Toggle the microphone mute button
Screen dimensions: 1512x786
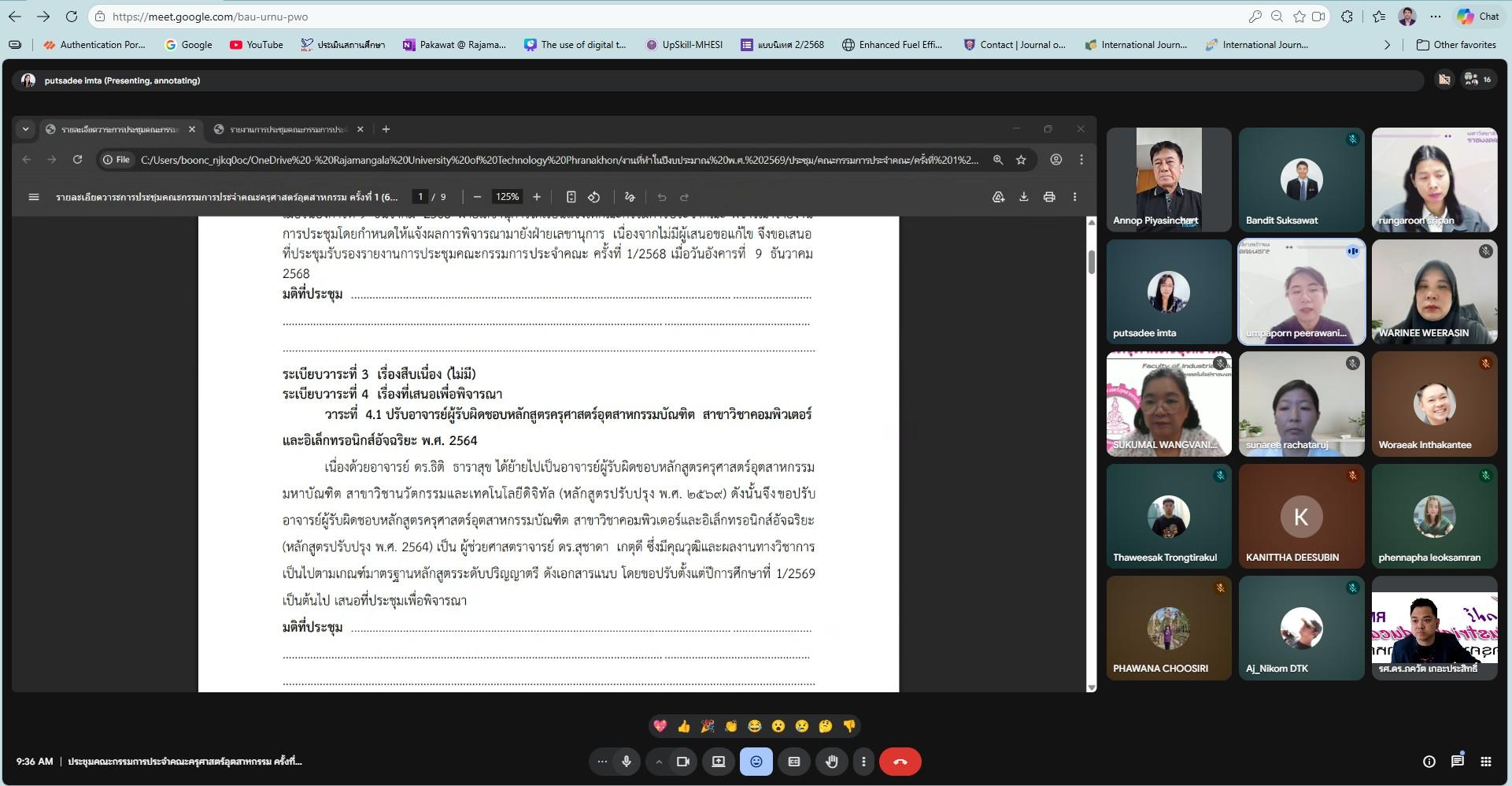pos(627,762)
